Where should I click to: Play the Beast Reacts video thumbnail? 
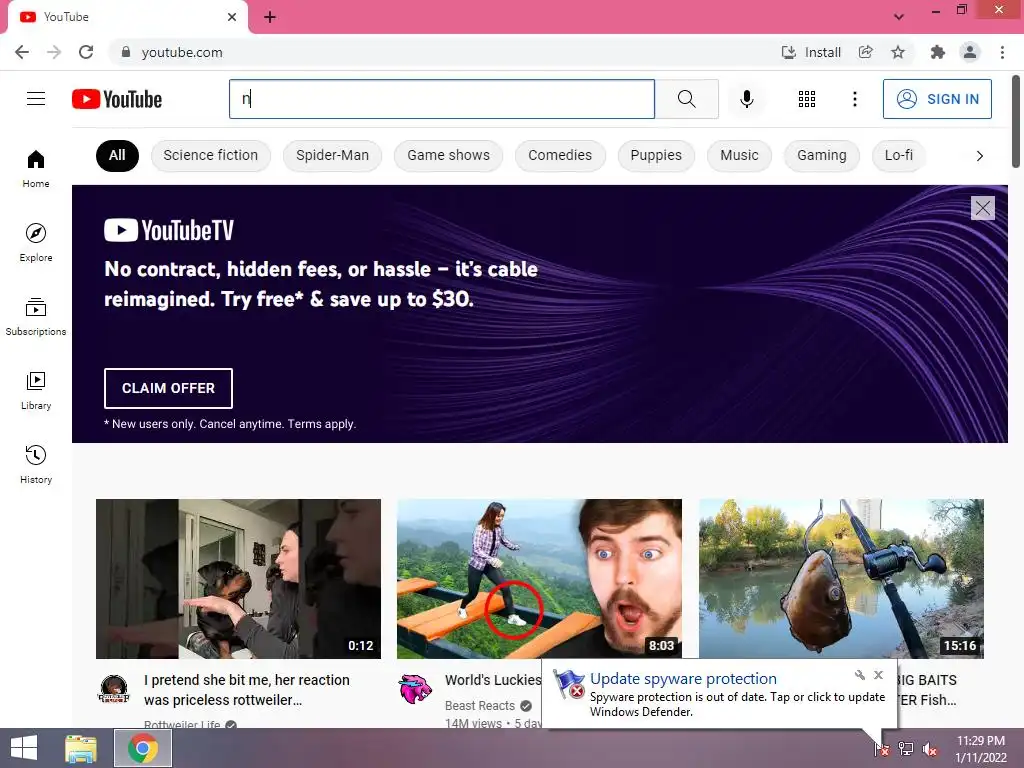click(x=539, y=579)
